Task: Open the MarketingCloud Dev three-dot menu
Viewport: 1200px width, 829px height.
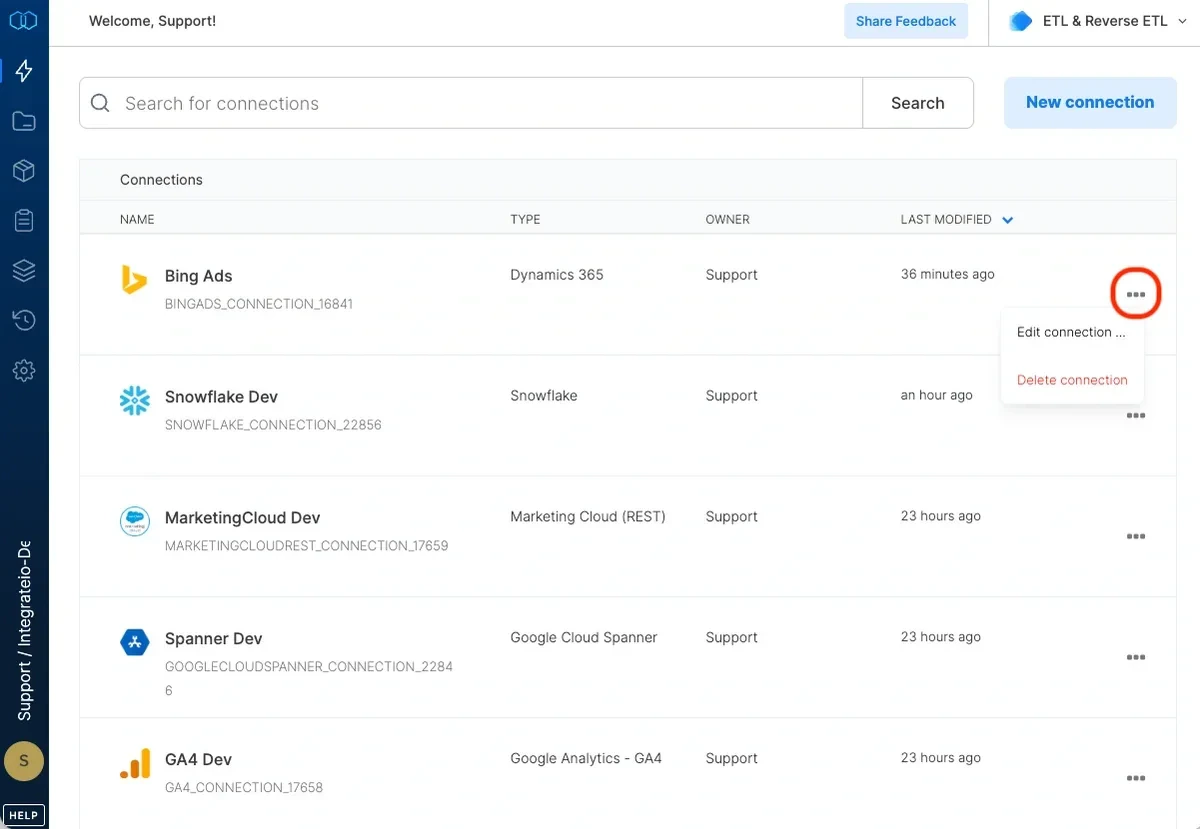Action: pos(1136,537)
